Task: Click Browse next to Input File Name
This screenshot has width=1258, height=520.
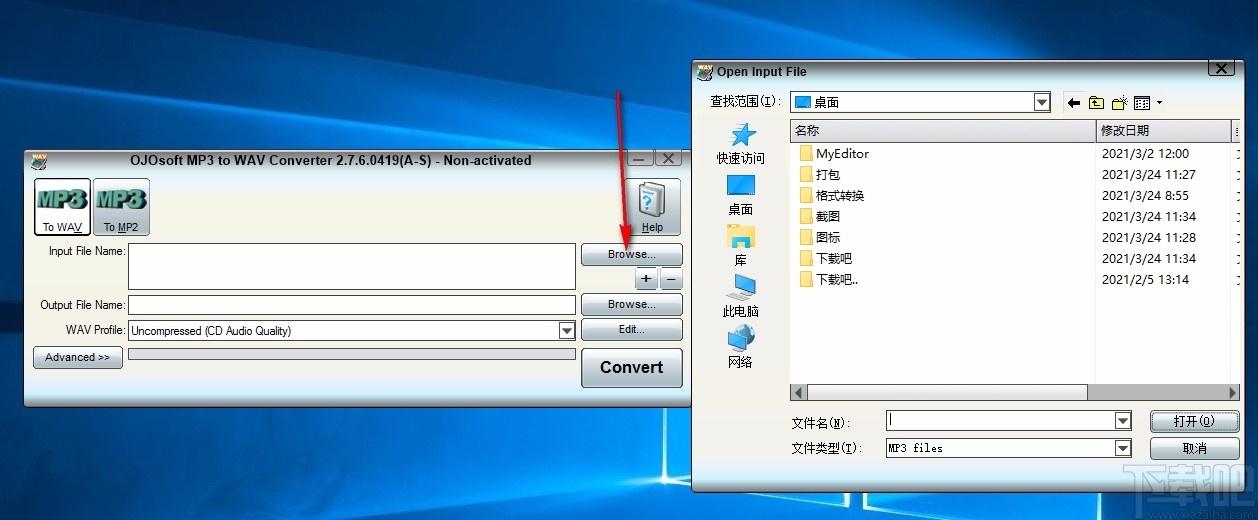Action: coord(631,254)
